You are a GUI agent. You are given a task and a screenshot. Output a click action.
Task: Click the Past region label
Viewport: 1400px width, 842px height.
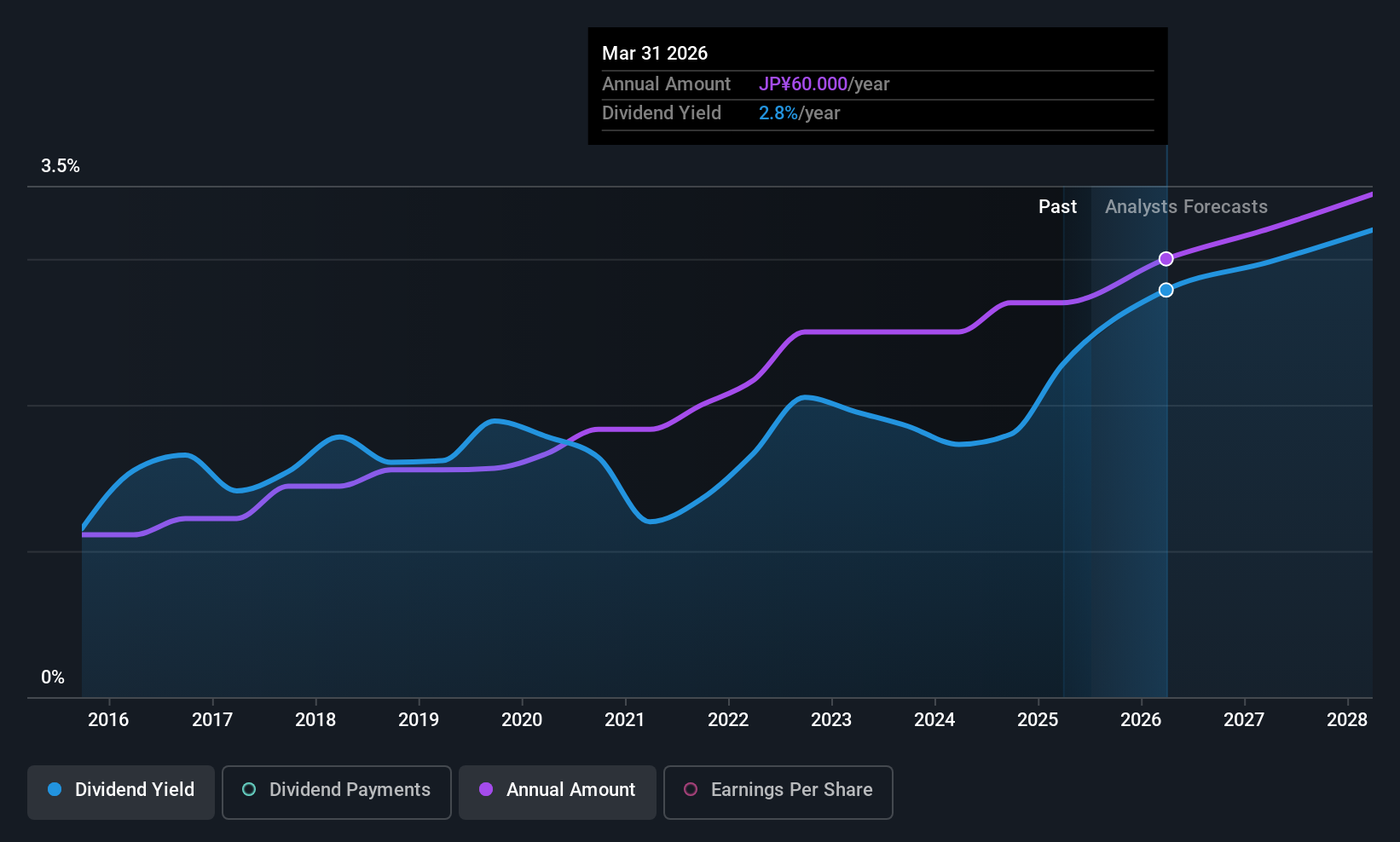click(1057, 207)
